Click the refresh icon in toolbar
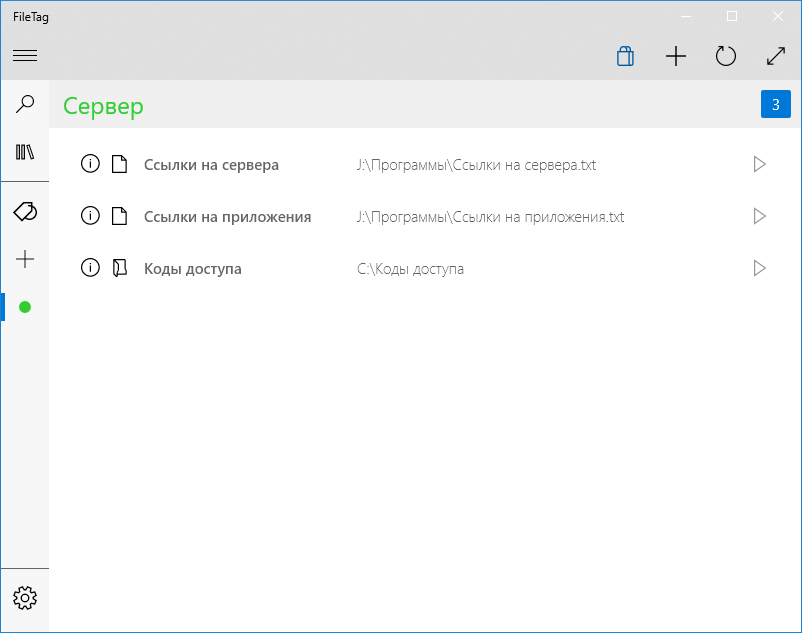This screenshot has height=633, width=802. click(725, 56)
